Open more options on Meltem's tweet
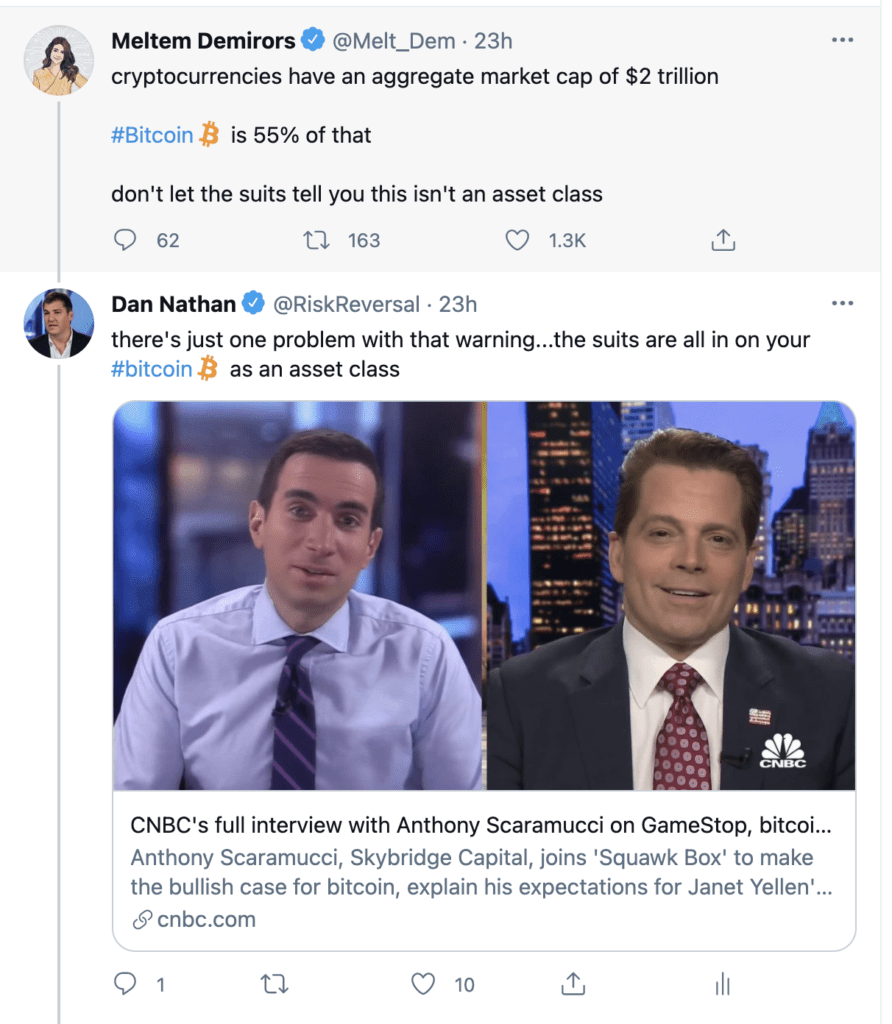 click(842, 41)
